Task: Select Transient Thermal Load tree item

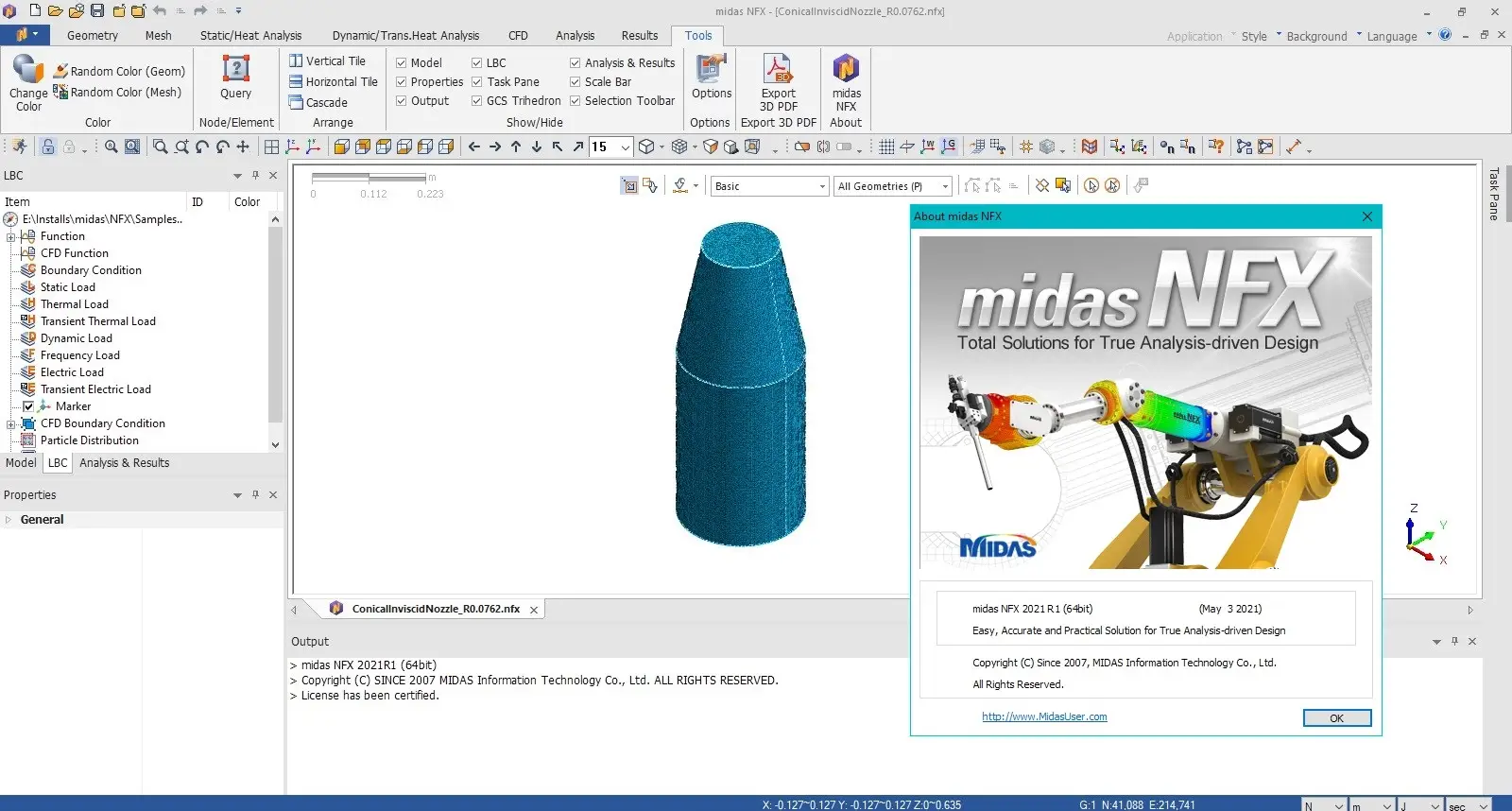Action: click(98, 321)
